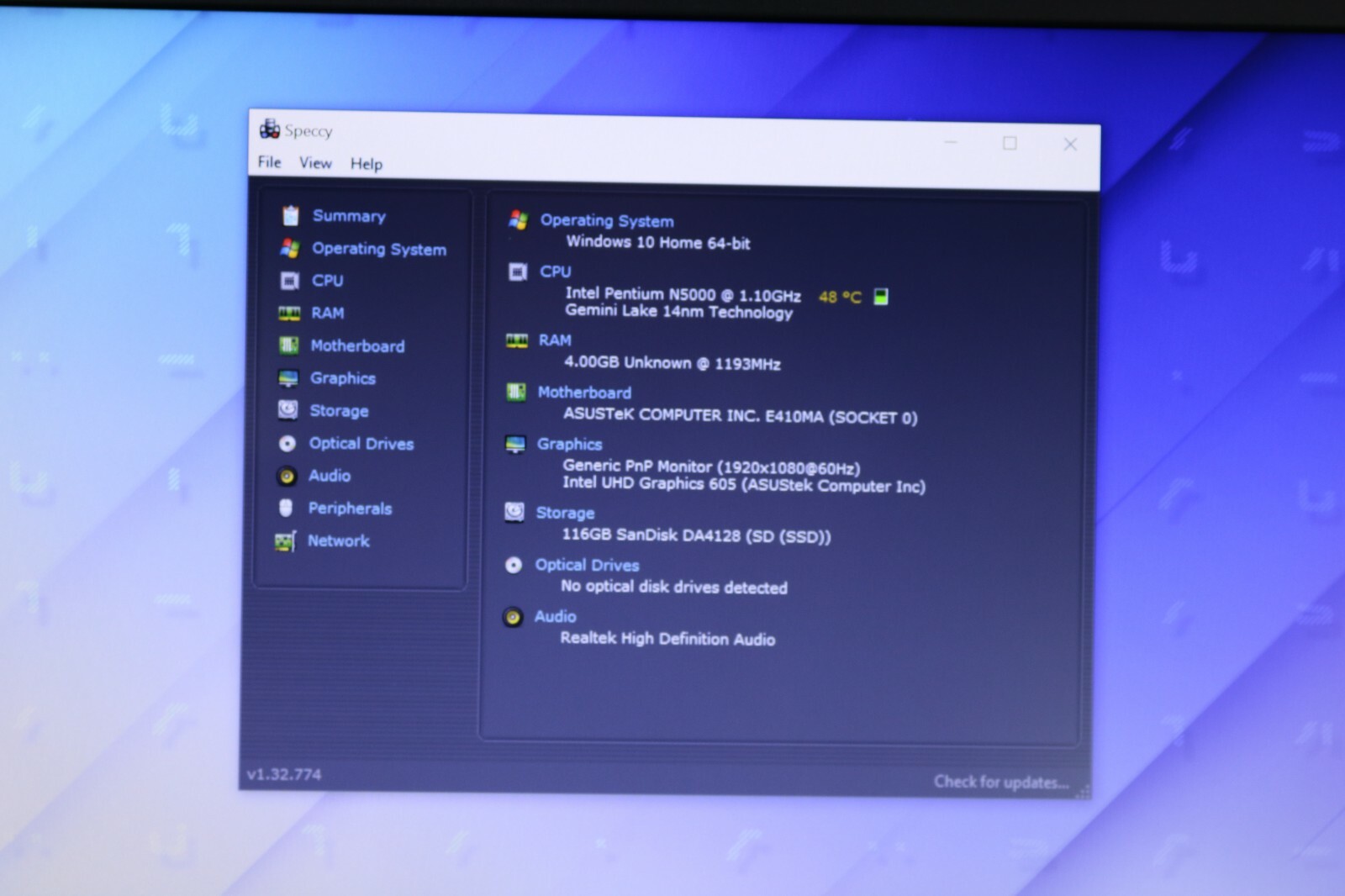Screen dimensions: 1345x896
Task: Select Storage in the sidebar
Action: (339, 411)
